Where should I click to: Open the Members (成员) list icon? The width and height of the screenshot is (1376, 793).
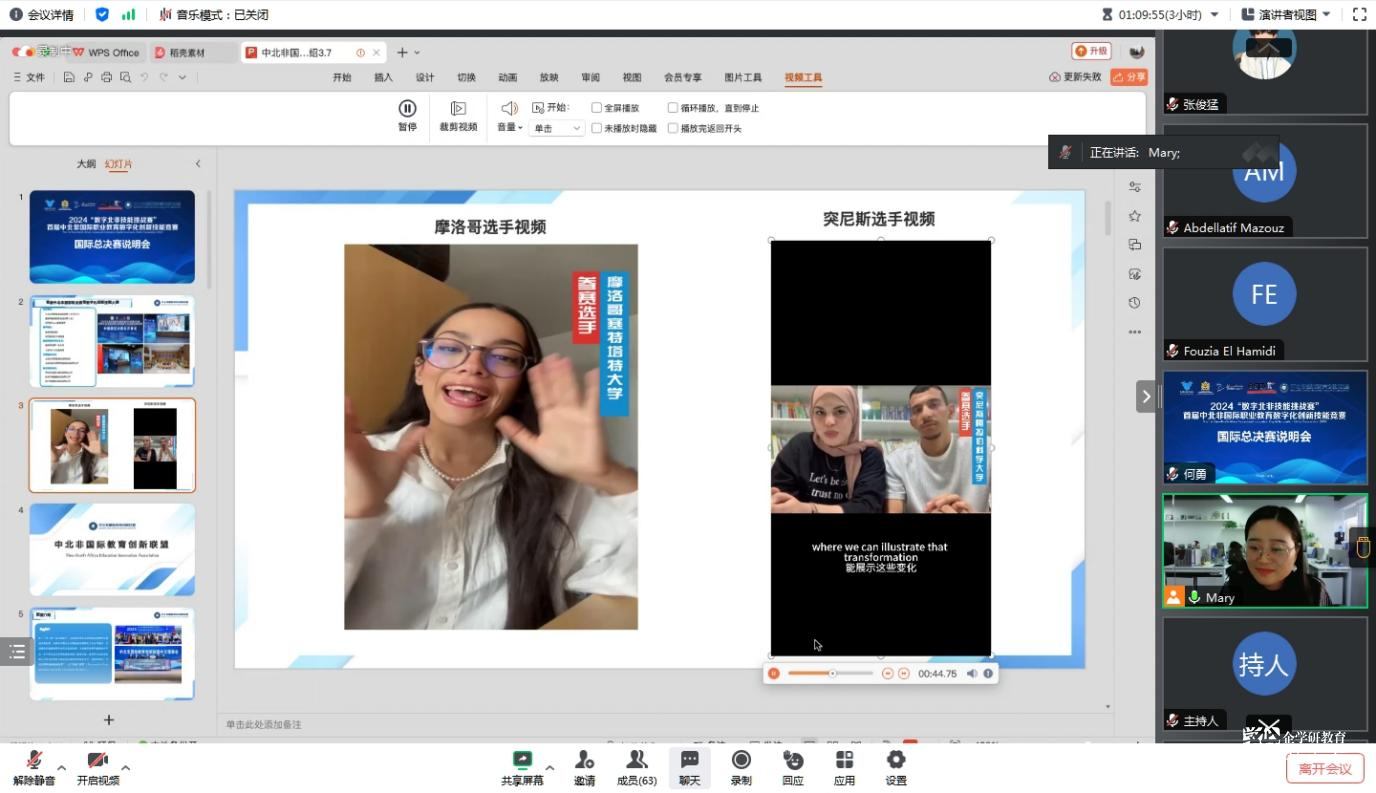click(x=636, y=761)
